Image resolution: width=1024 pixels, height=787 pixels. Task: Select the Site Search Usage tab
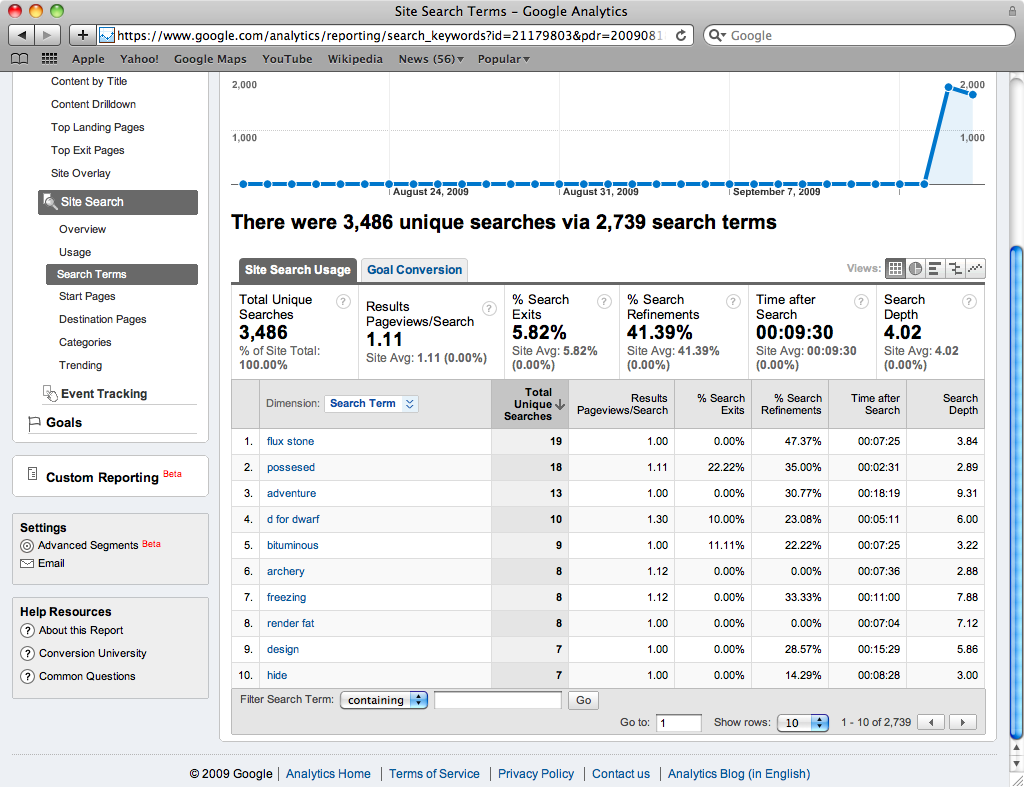297,270
